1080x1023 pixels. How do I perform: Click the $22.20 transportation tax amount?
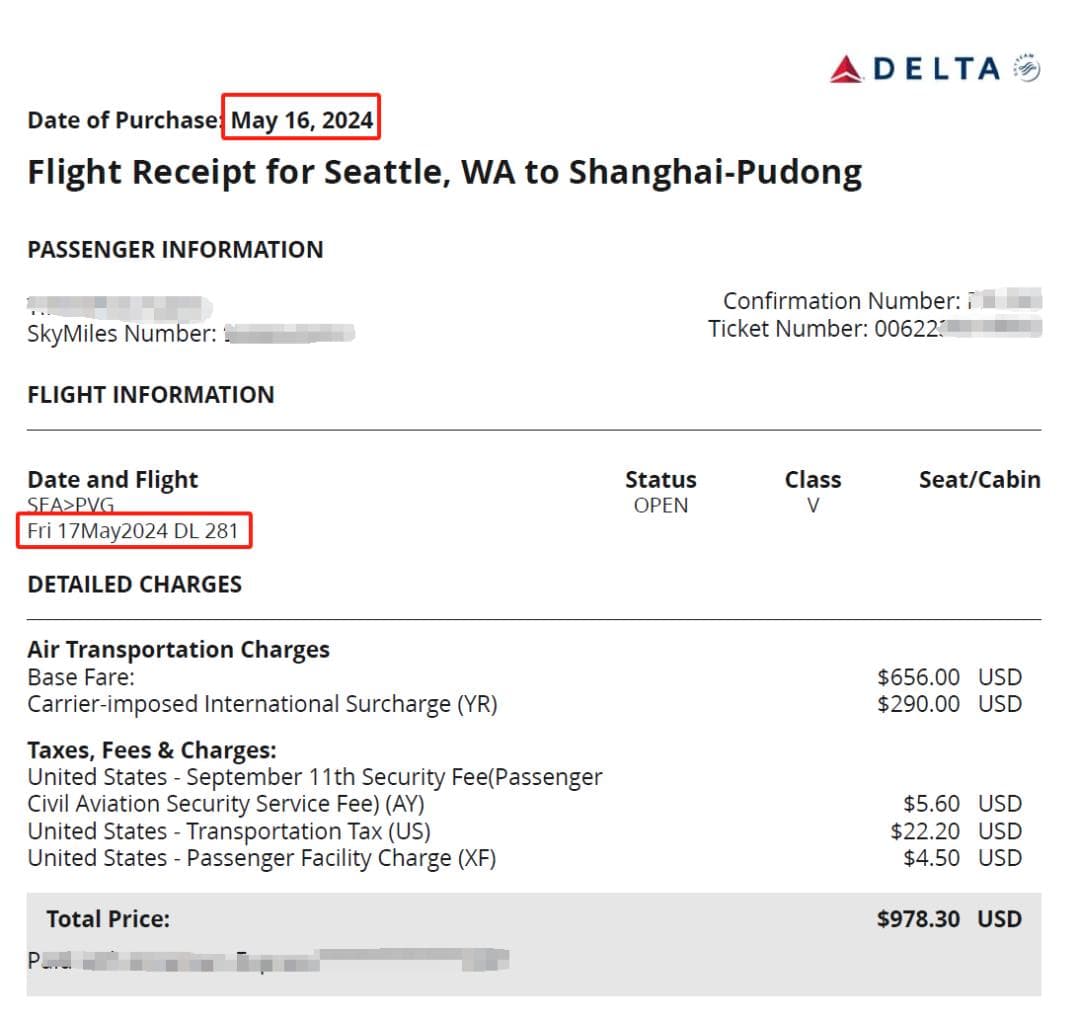[925, 831]
